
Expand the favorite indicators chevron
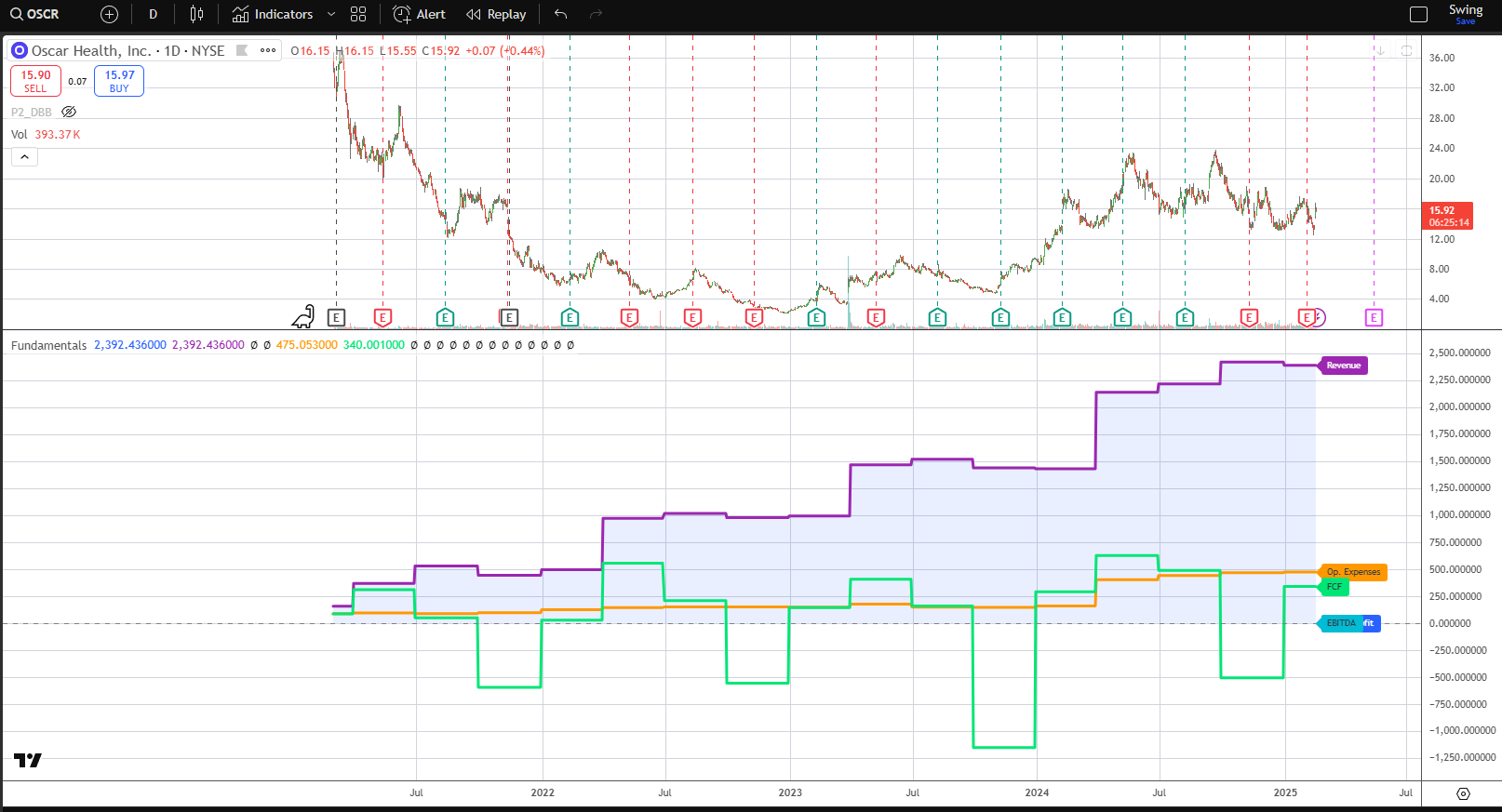pos(330,14)
